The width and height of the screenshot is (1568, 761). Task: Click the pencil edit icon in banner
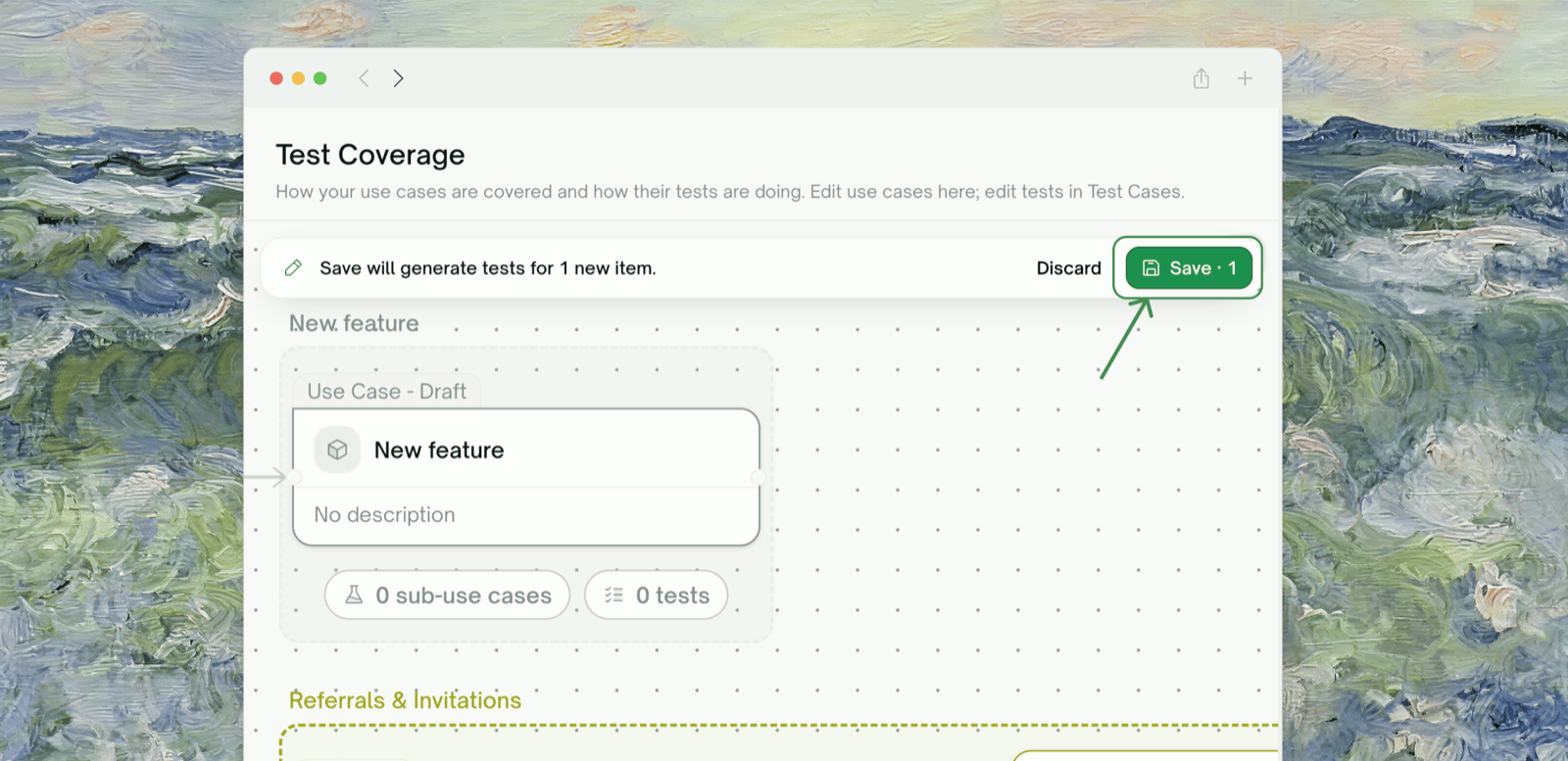[x=293, y=268]
